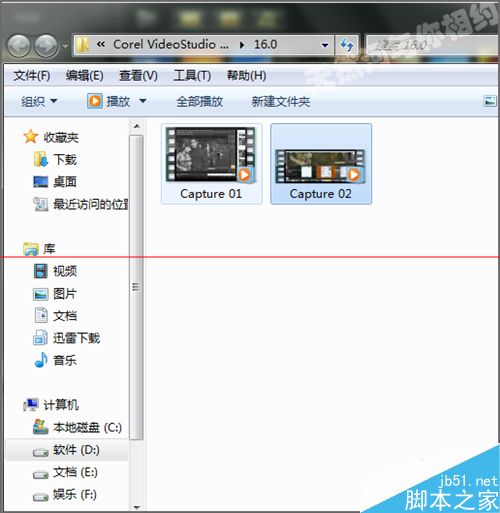The height and width of the screenshot is (513, 500).
Task: Open the 工具(T) menu
Action: coord(192,76)
